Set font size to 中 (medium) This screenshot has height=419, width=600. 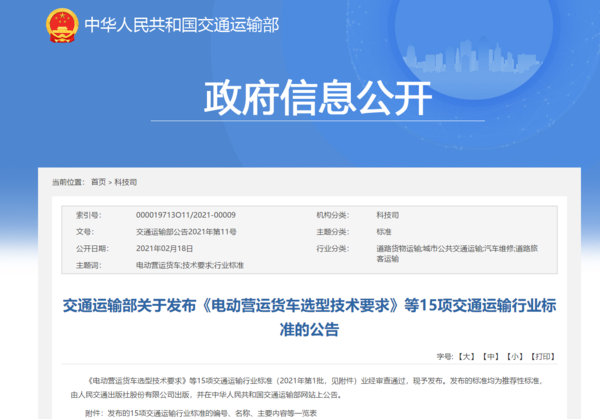click(490, 355)
